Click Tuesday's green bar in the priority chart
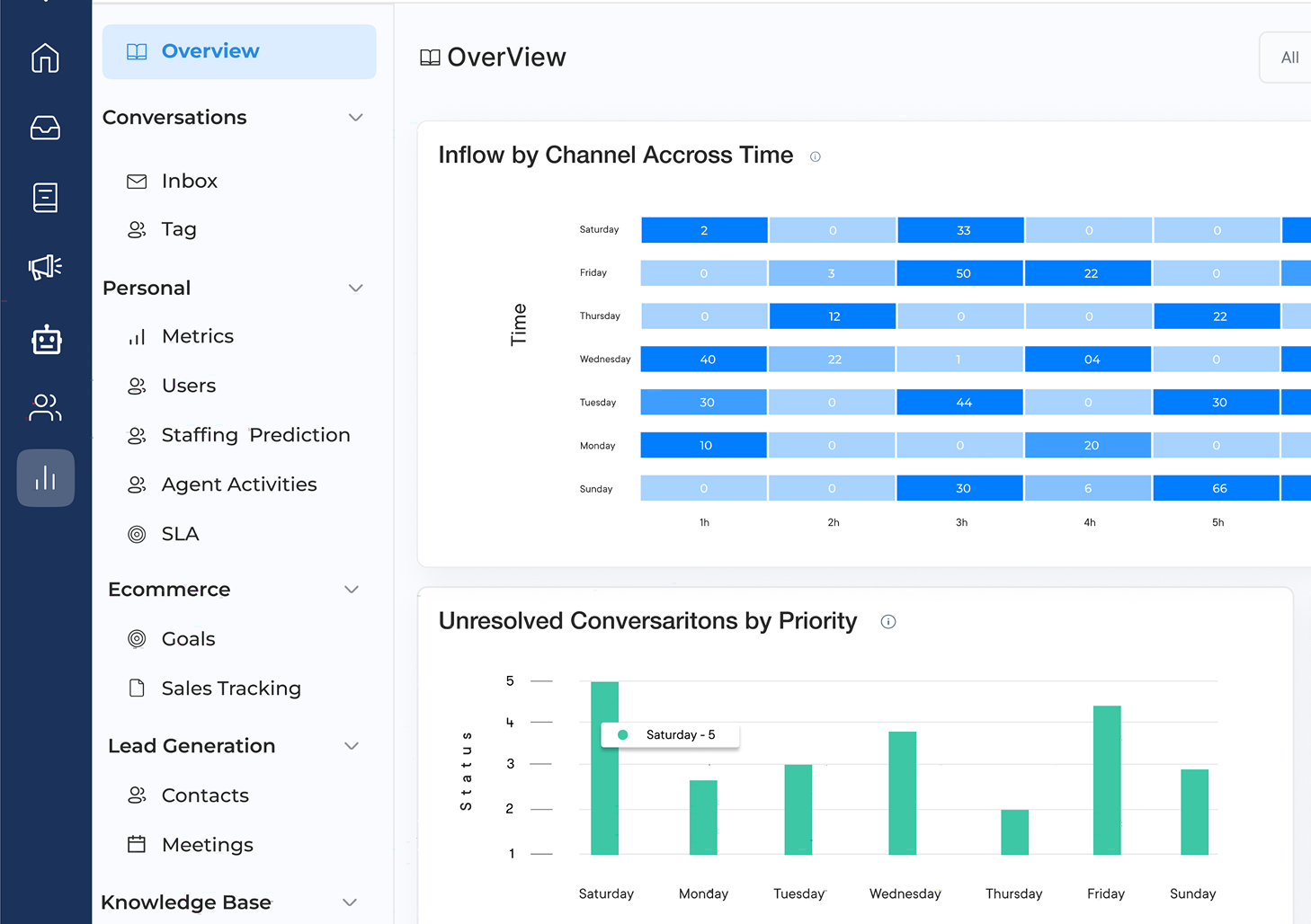The width and height of the screenshot is (1311, 924). click(798, 809)
